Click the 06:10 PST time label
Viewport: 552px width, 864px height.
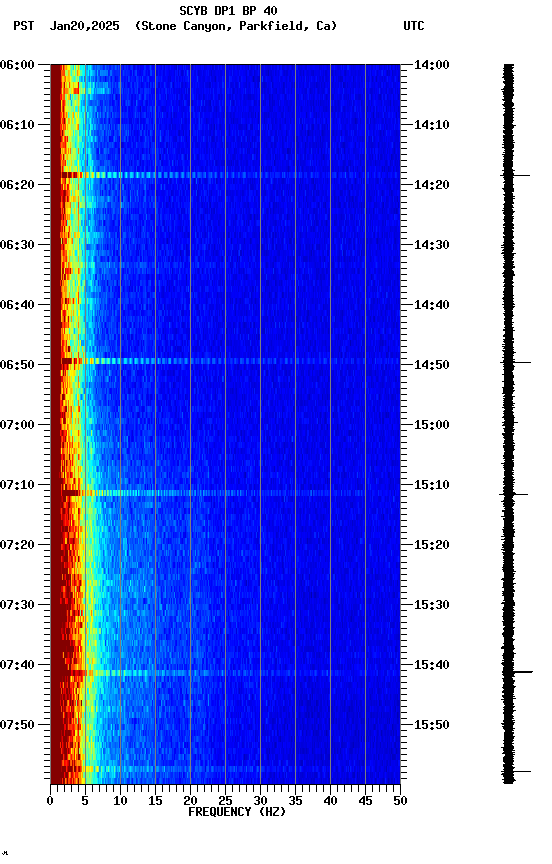click(17, 125)
